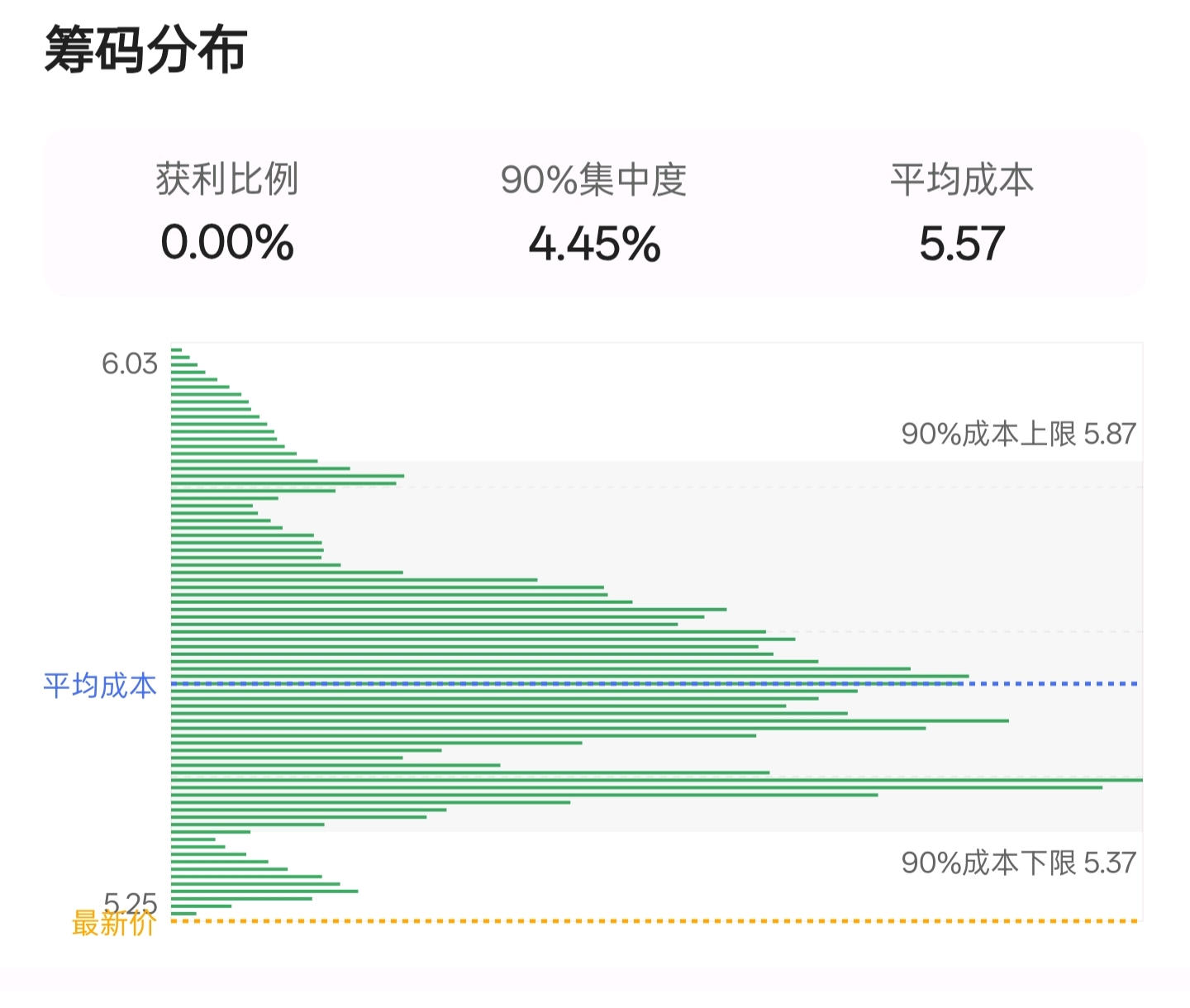Click the 平均成本 label in stats card
Screen dimensions: 1190x1008
tap(961, 179)
